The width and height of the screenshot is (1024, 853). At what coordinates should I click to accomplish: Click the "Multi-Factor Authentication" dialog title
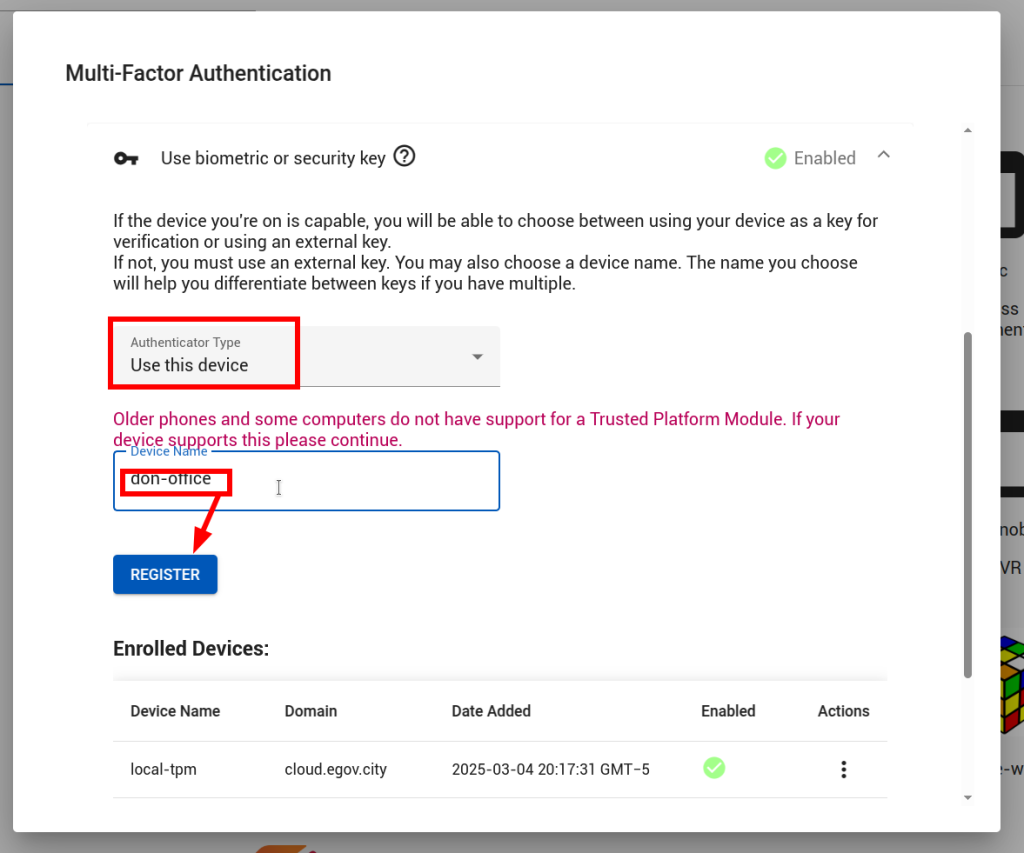(x=199, y=73)
